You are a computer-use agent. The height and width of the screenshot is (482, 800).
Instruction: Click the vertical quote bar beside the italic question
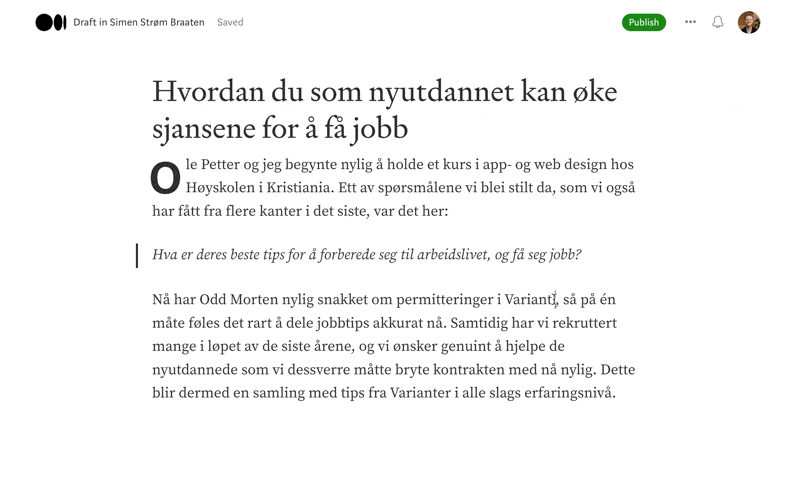click(x=137, y=255)
